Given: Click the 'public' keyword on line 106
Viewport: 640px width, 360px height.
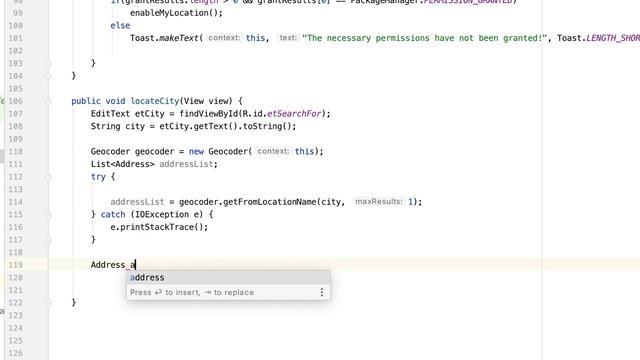Looking at the screenshot, I should tap(86, 101).
